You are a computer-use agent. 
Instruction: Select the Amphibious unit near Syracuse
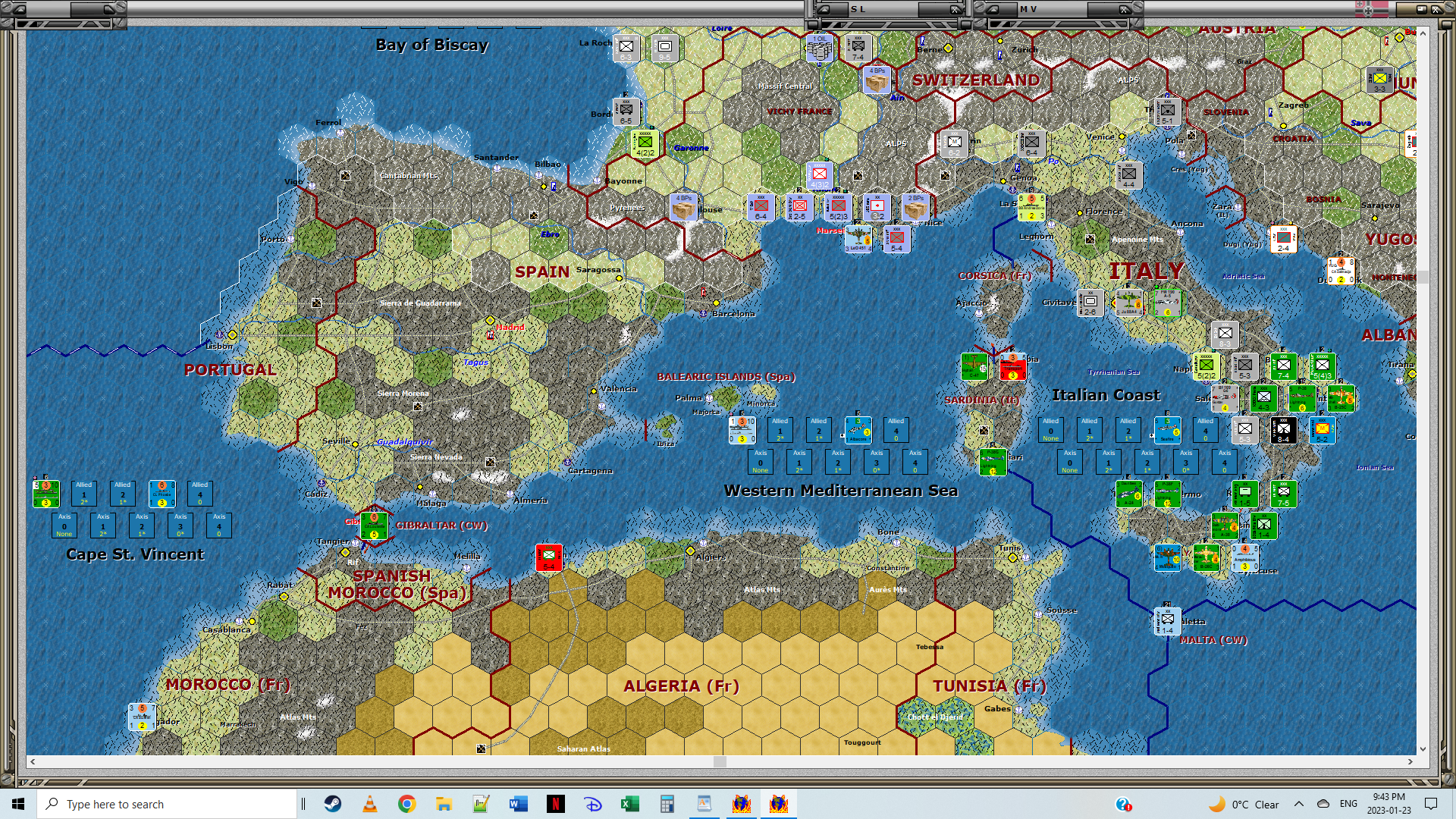(x=1244, y=557)
